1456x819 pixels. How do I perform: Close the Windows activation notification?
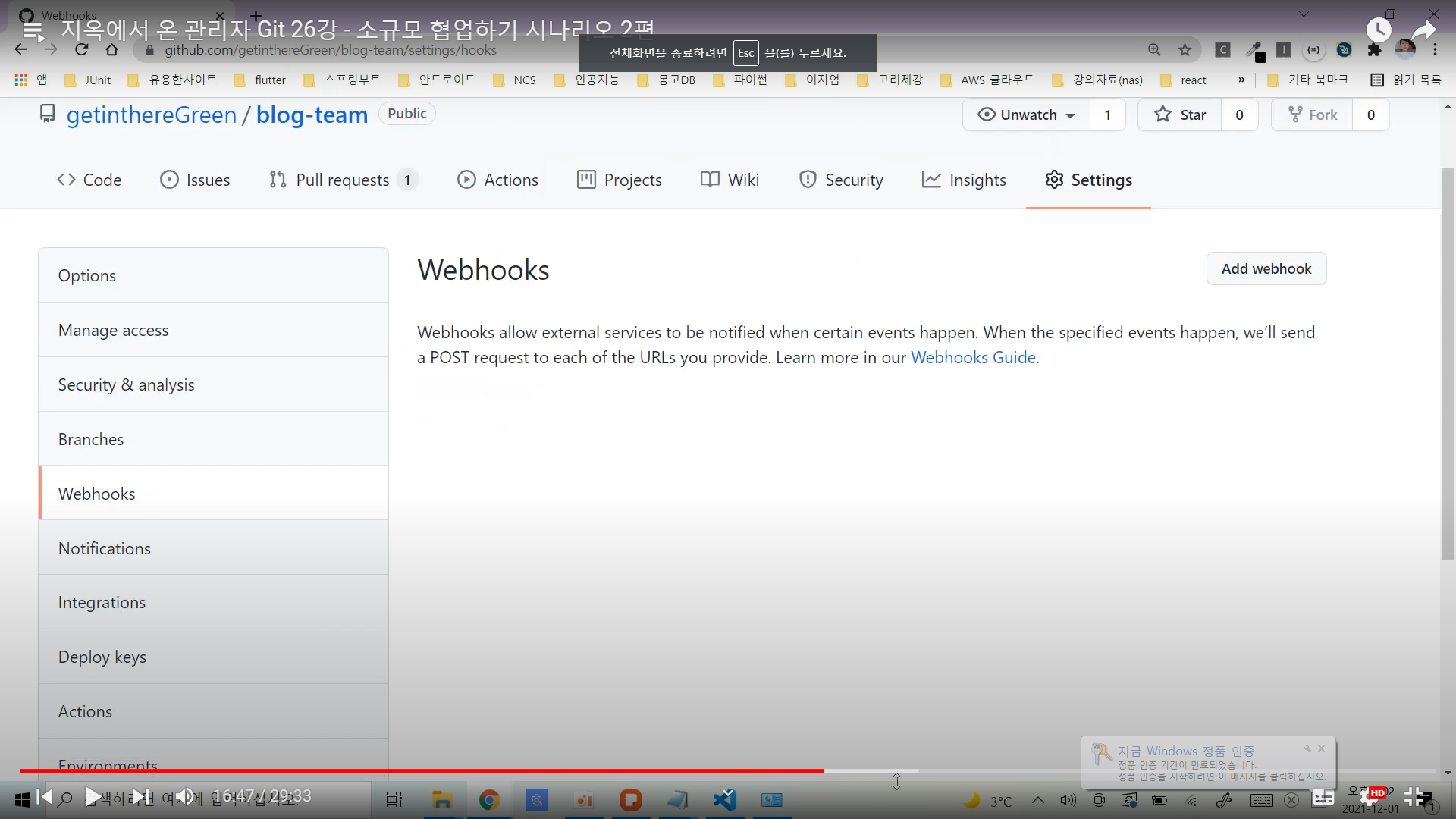(x=1321, y=748)
